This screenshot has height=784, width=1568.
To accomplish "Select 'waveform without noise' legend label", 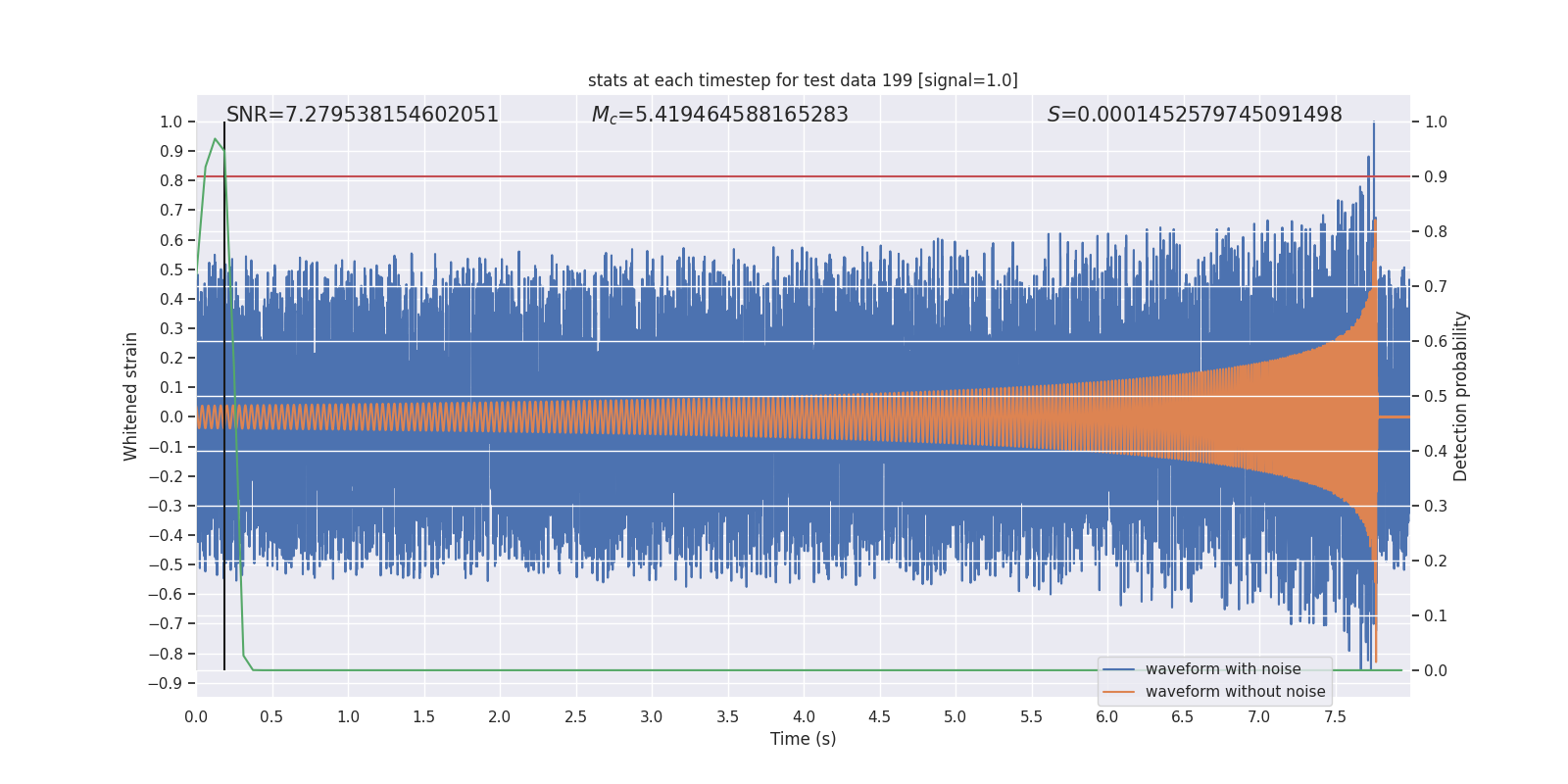I will pos(1235,692).
